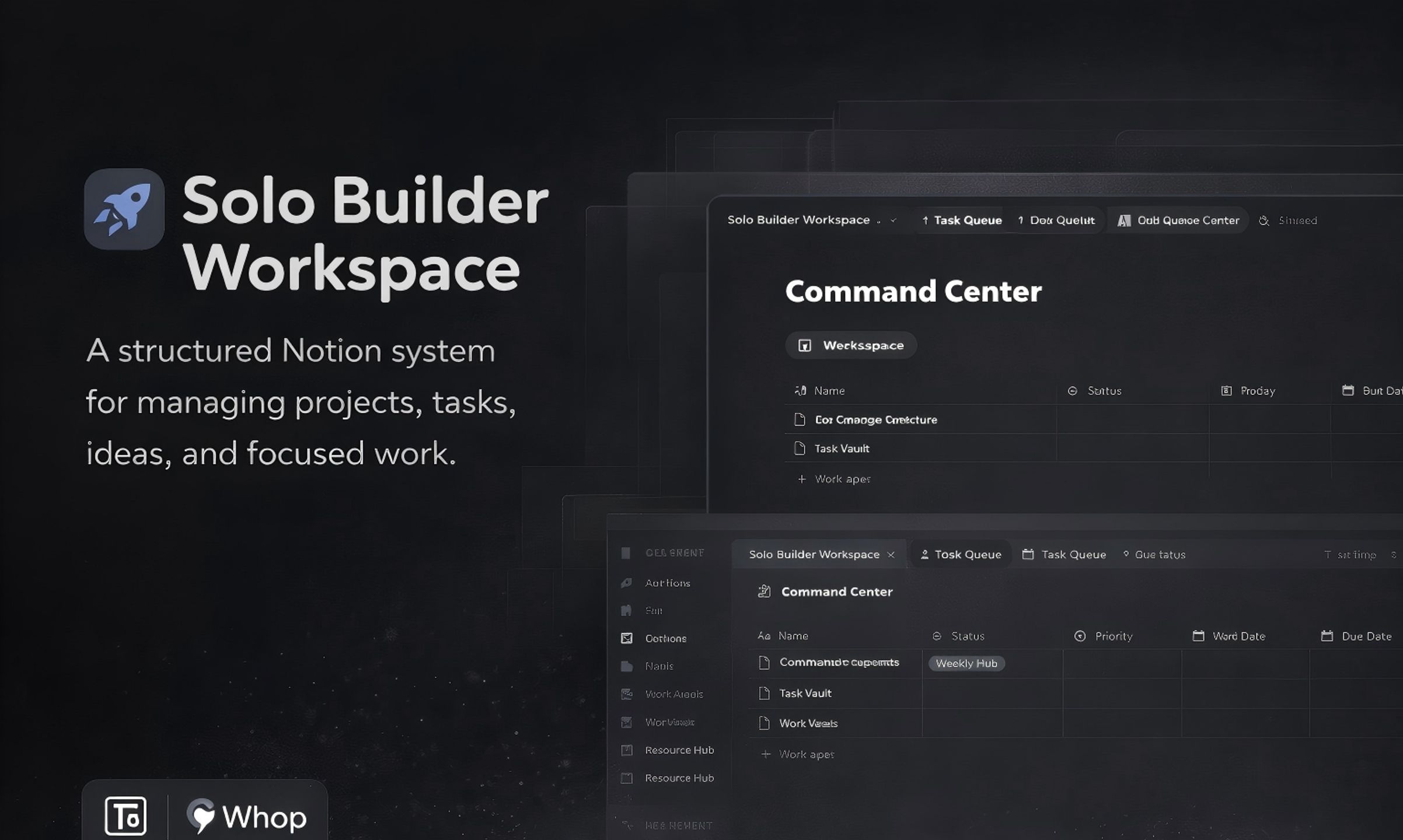Click the calendar icon of Word Date column

pos(1198,636)
